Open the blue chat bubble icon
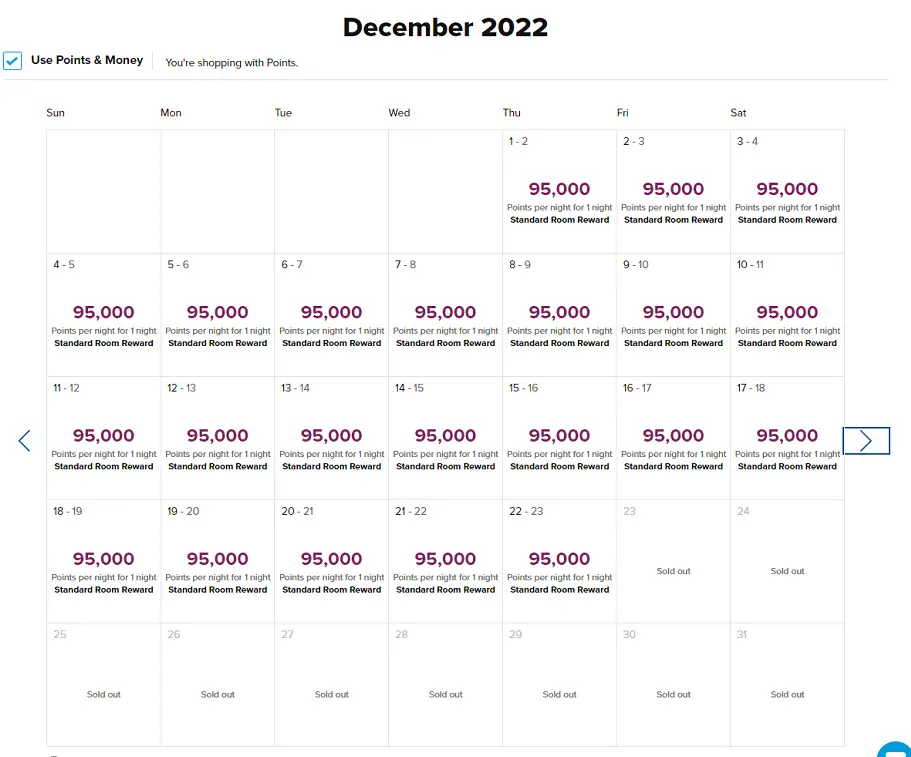 [x=895, y=749]
